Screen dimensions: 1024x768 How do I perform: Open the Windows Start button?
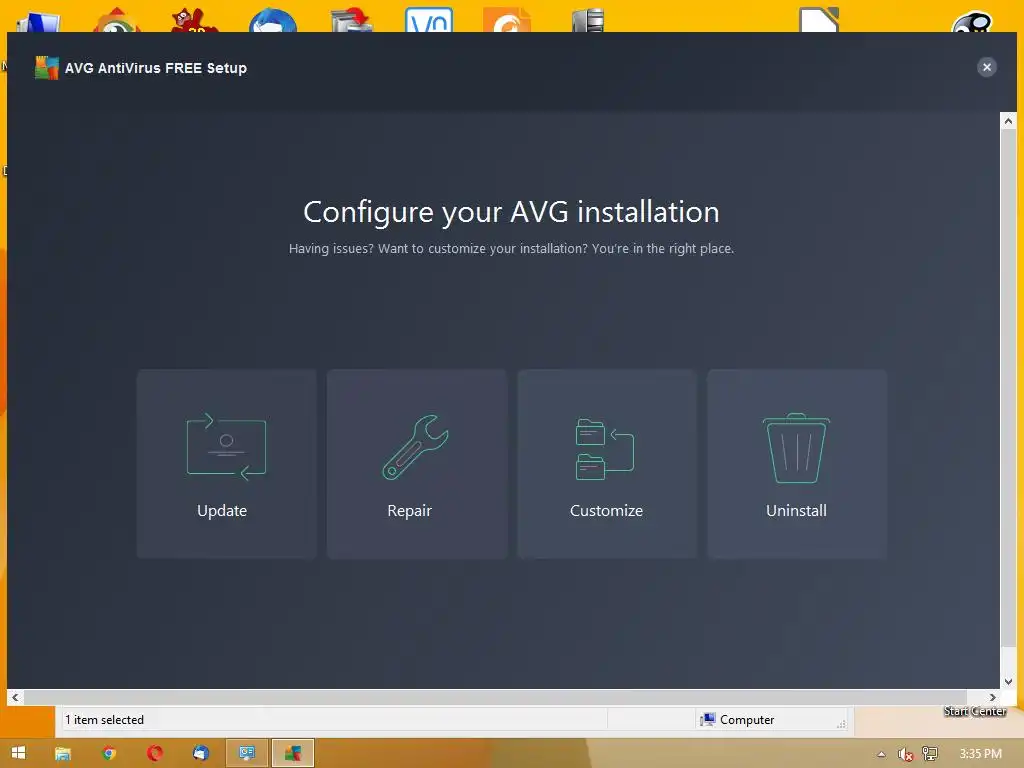[x=18, y=753]
